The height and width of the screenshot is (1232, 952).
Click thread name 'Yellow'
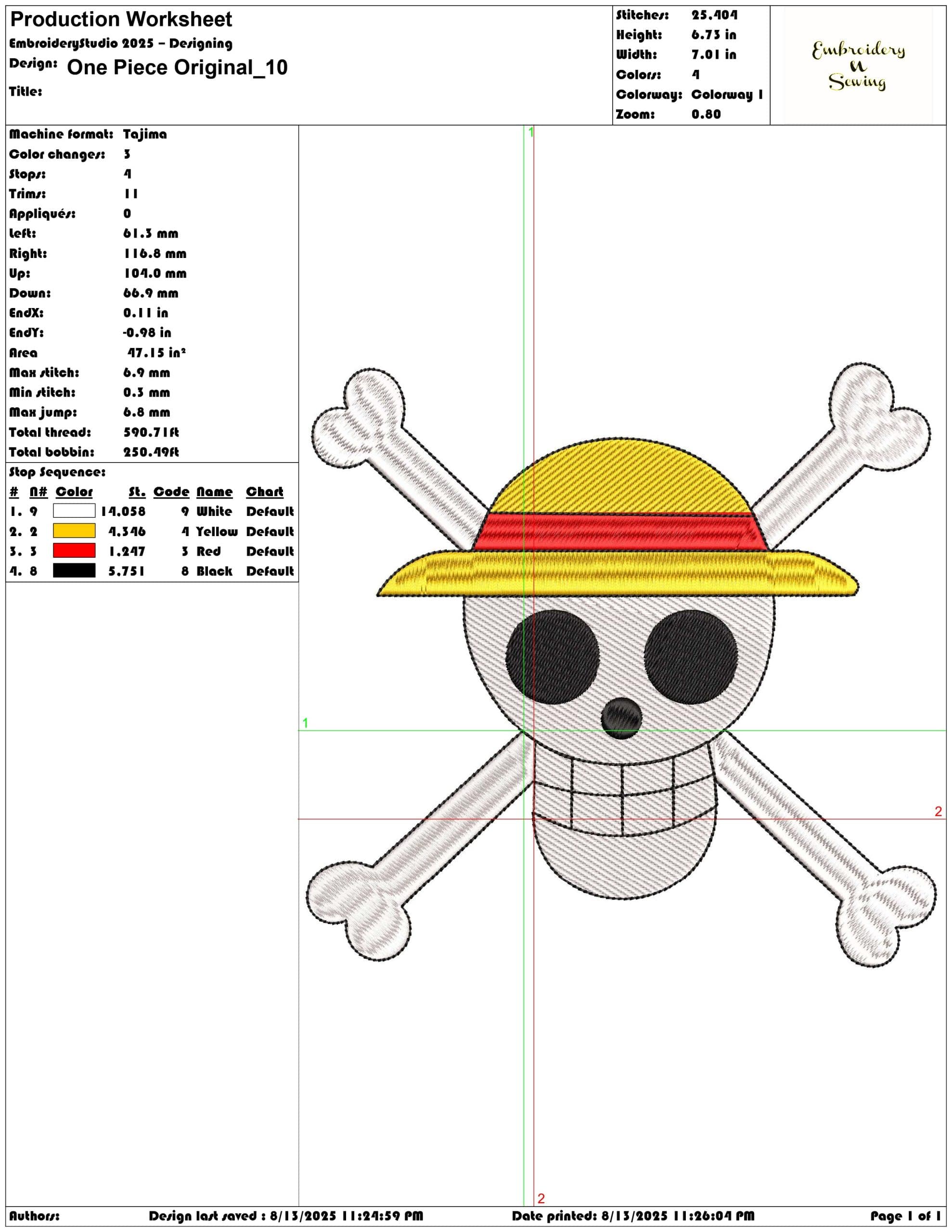217,531
